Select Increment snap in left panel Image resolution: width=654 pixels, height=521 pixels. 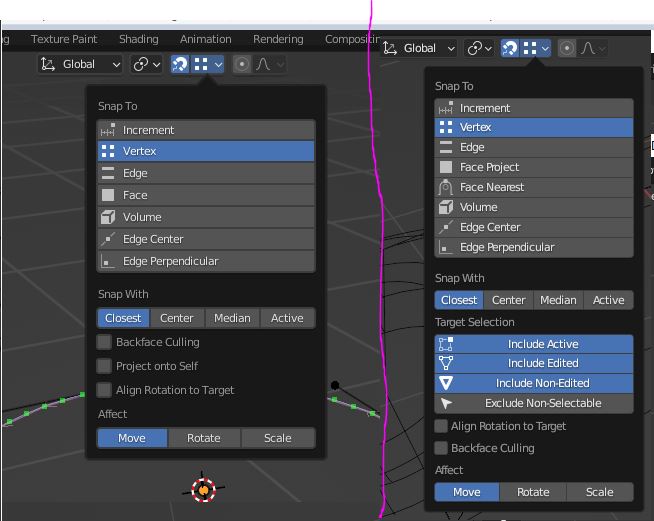tap(206, 130)
